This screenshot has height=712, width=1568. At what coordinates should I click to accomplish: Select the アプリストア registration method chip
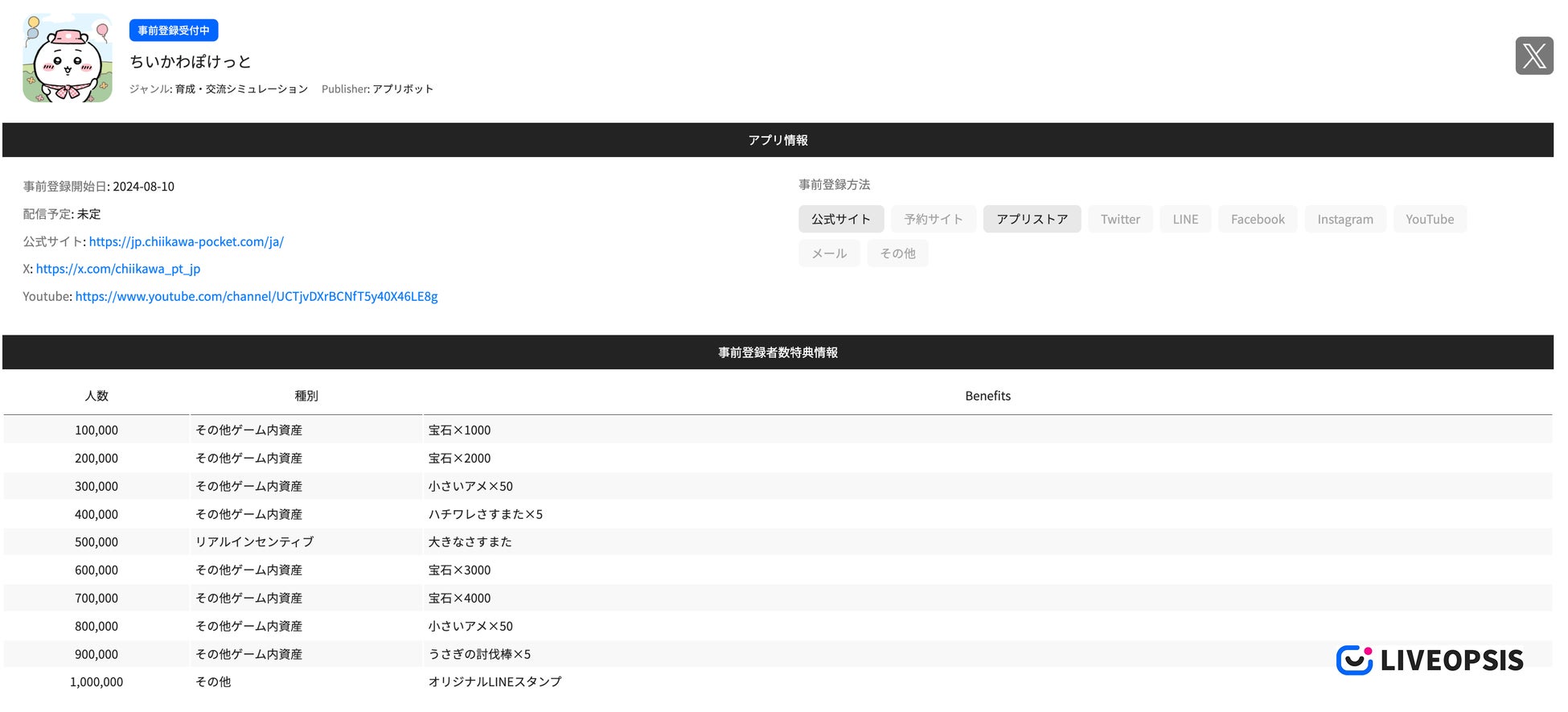click(1032, 219)
